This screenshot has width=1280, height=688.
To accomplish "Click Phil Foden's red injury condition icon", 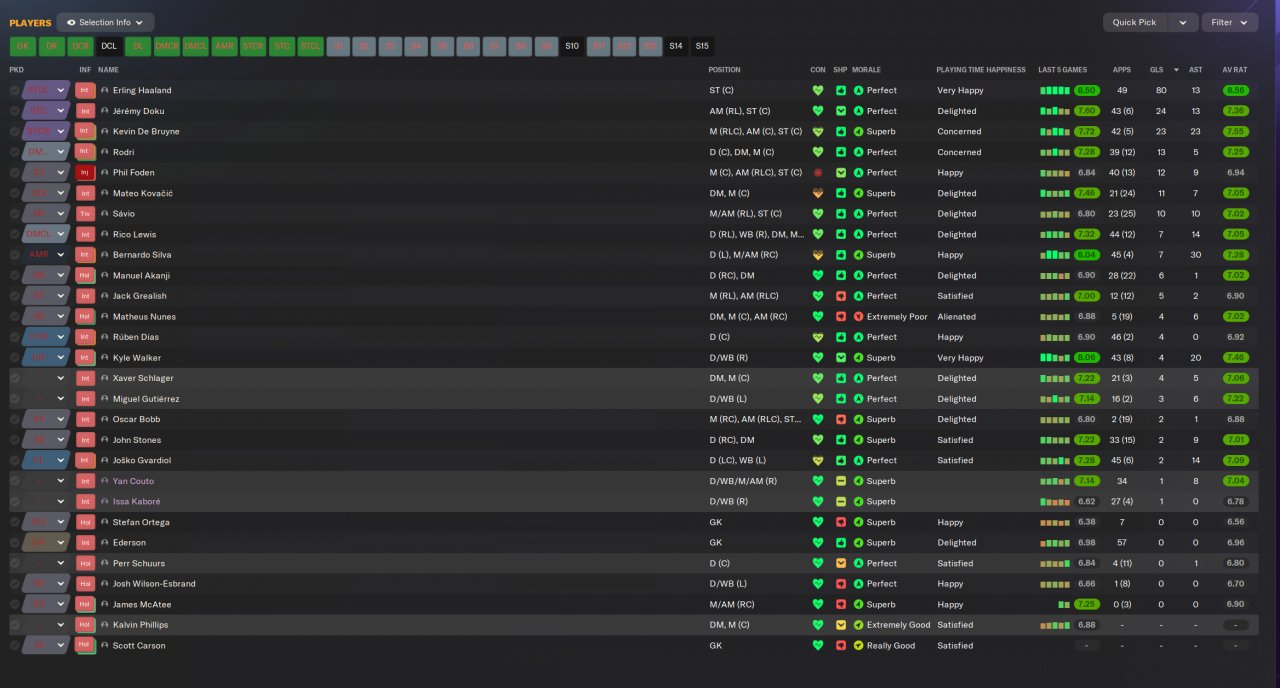I will [x=817, y=173].
